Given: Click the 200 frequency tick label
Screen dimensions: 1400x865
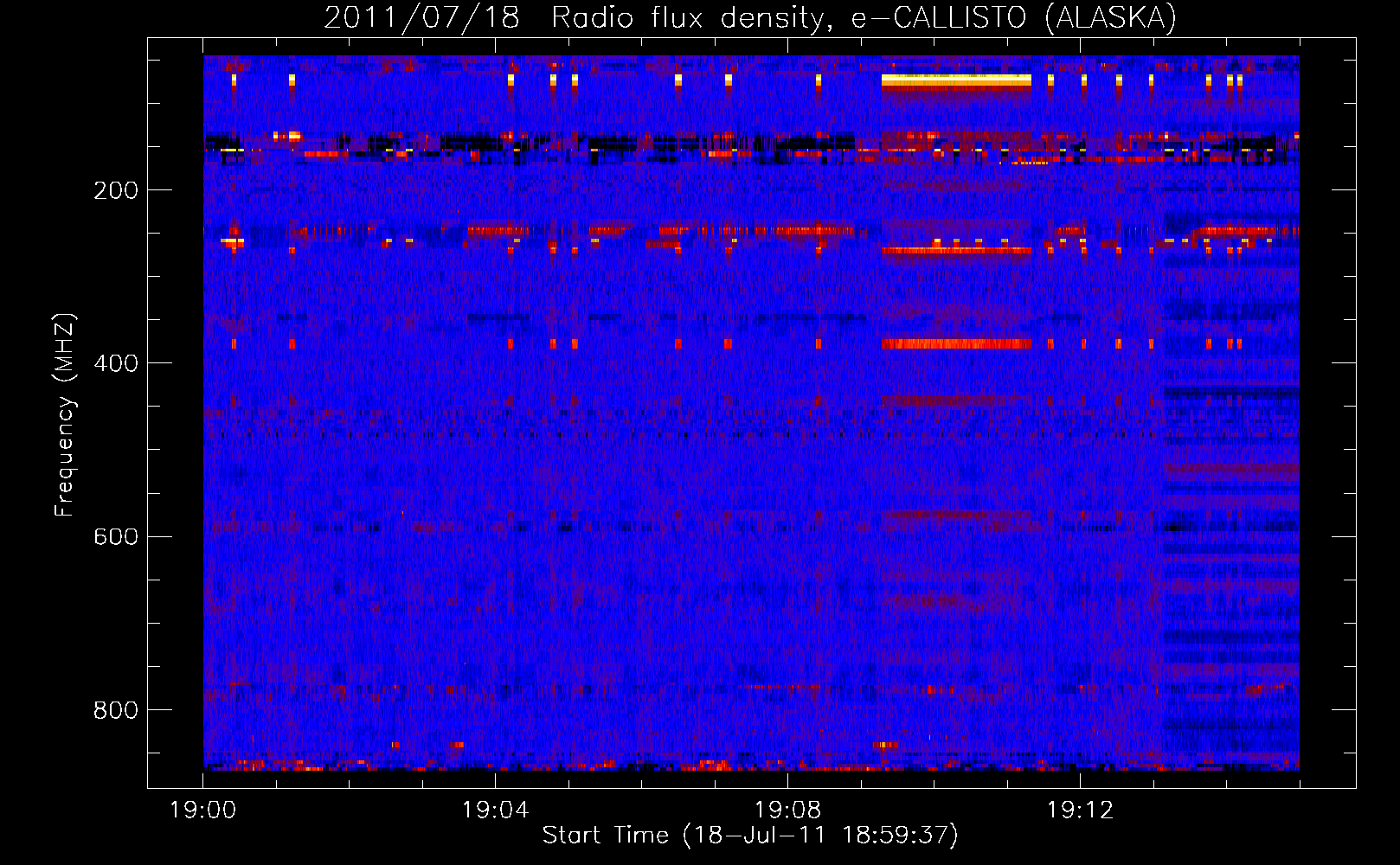Looking at the screenshot, I should [x=116, y=190].
